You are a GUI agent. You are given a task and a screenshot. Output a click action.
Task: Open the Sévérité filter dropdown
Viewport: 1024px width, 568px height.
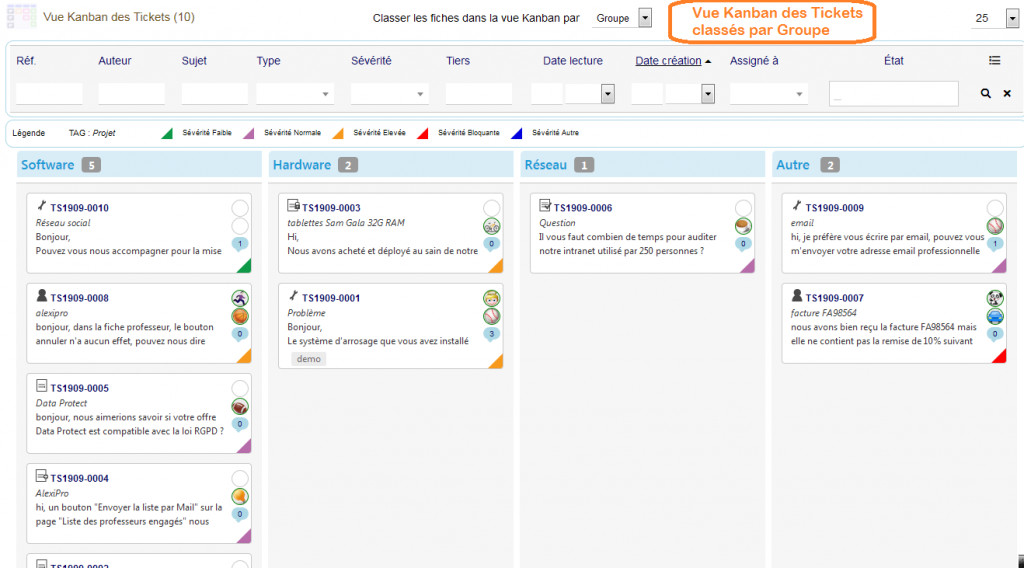point(389,94)
